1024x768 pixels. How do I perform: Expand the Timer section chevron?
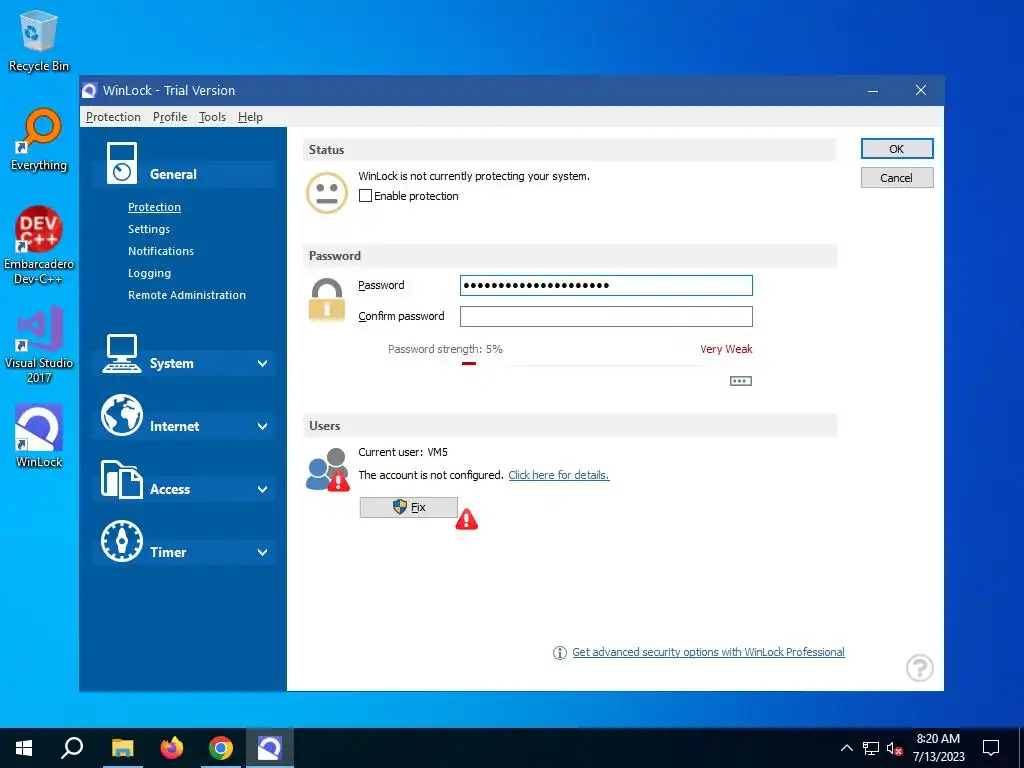point(263,552)
